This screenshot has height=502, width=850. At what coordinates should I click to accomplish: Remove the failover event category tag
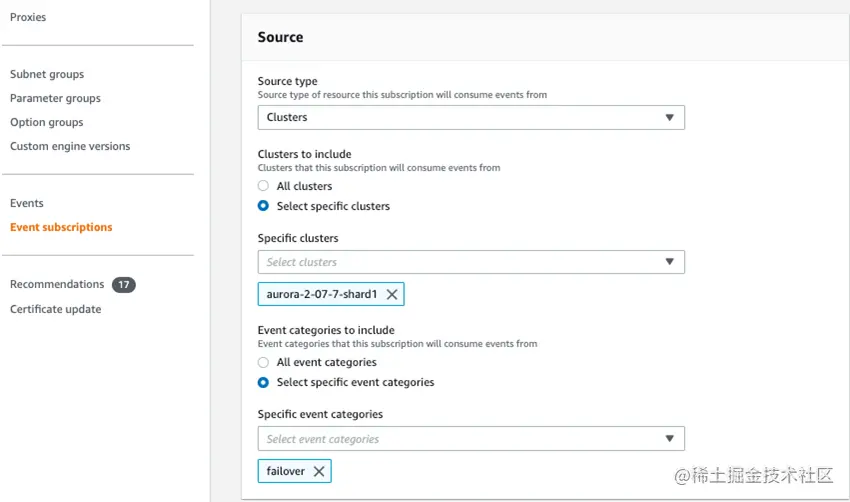pos(319,472)
